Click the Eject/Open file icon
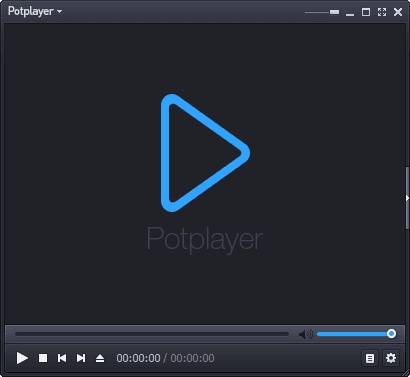The height and width of the screenshot is (377, 410). pyautogui.click(x=100, y=358)
